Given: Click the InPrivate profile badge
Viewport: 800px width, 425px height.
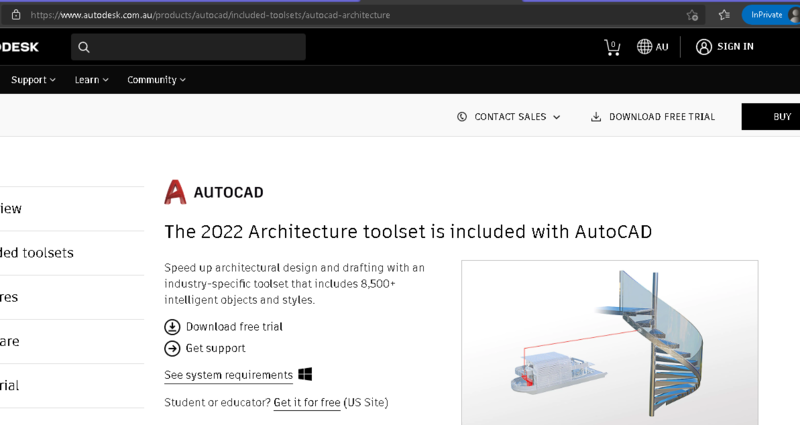Looking at the screenshot, I should [x=770, y=15].
